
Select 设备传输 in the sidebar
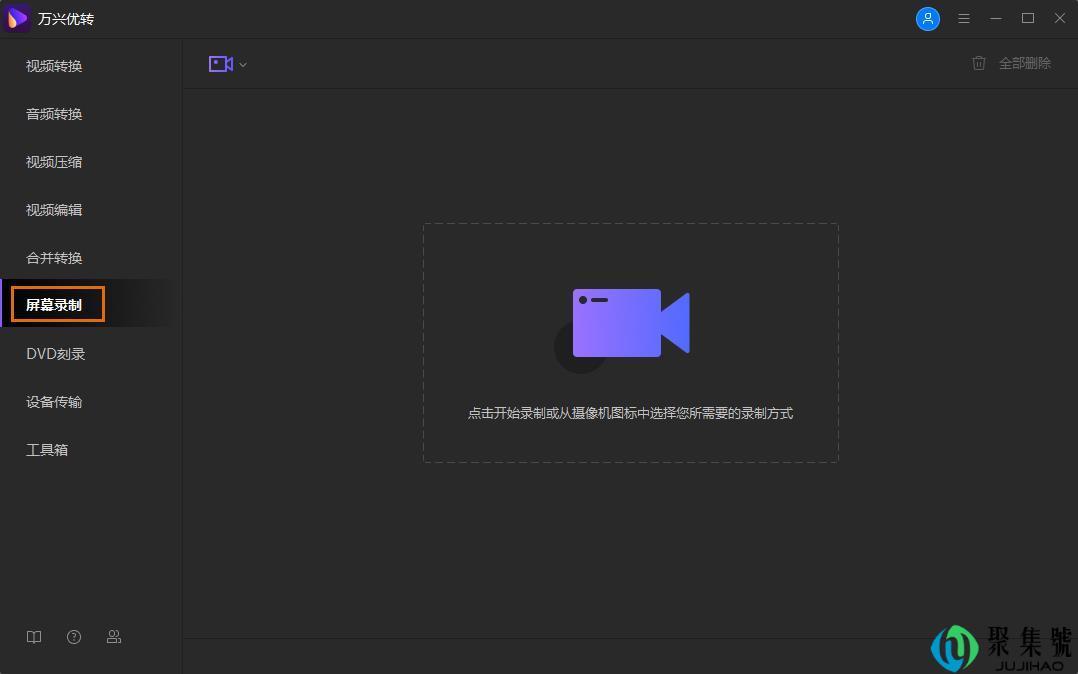click(x=53, y=402)
